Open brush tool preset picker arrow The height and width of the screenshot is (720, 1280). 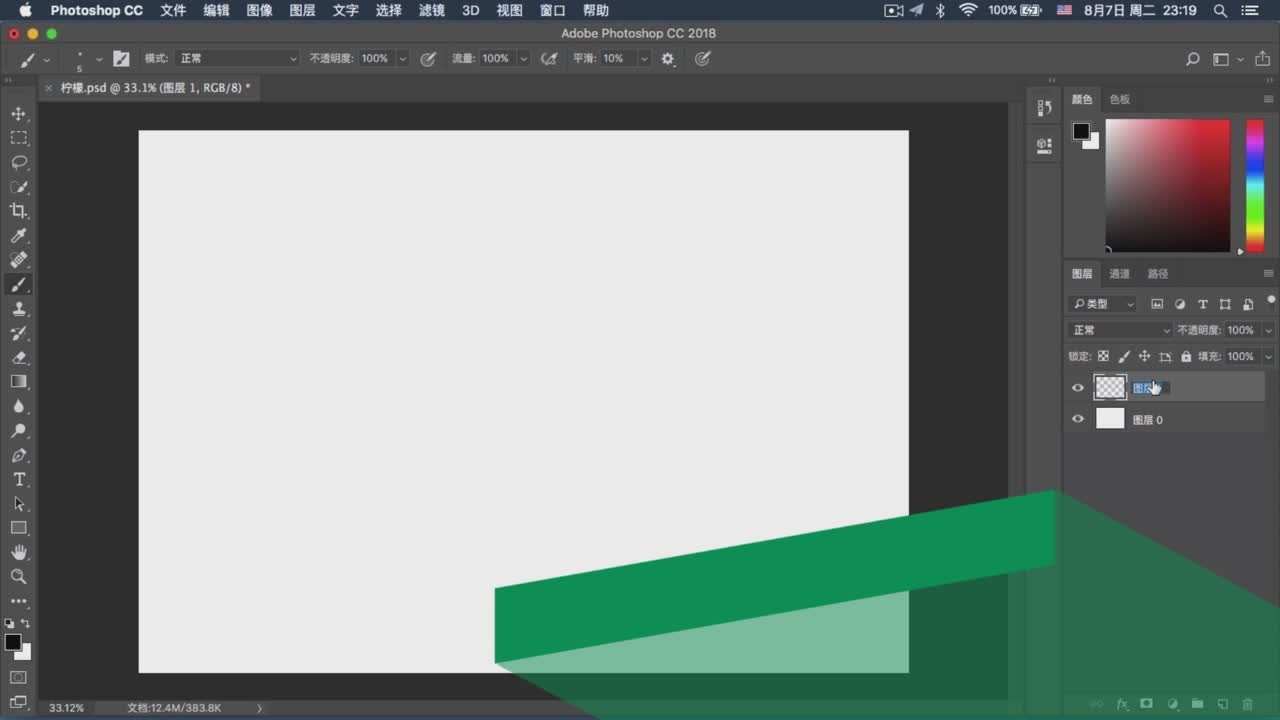coord(46,60)
